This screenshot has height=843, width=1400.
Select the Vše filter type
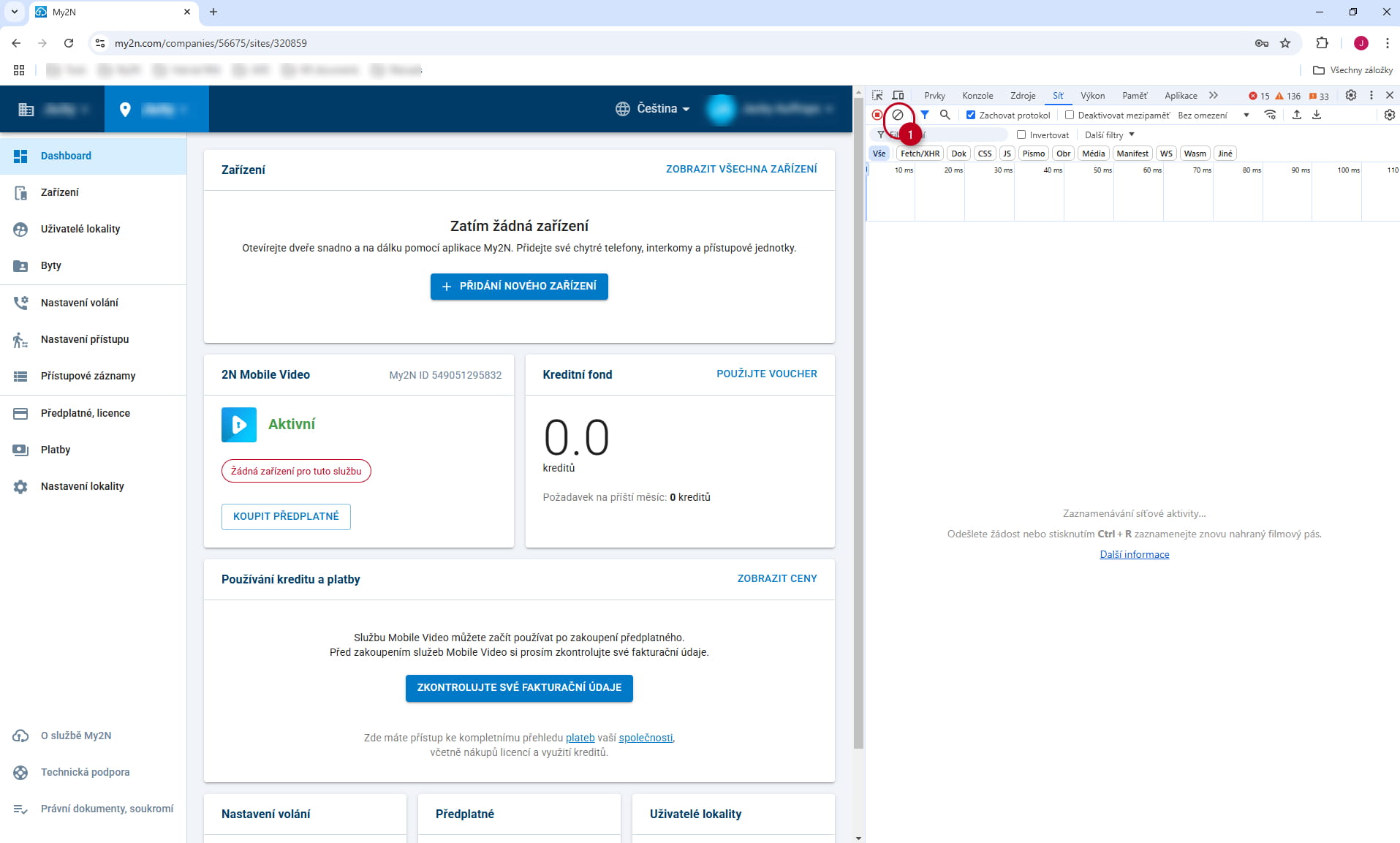[879, 154]
